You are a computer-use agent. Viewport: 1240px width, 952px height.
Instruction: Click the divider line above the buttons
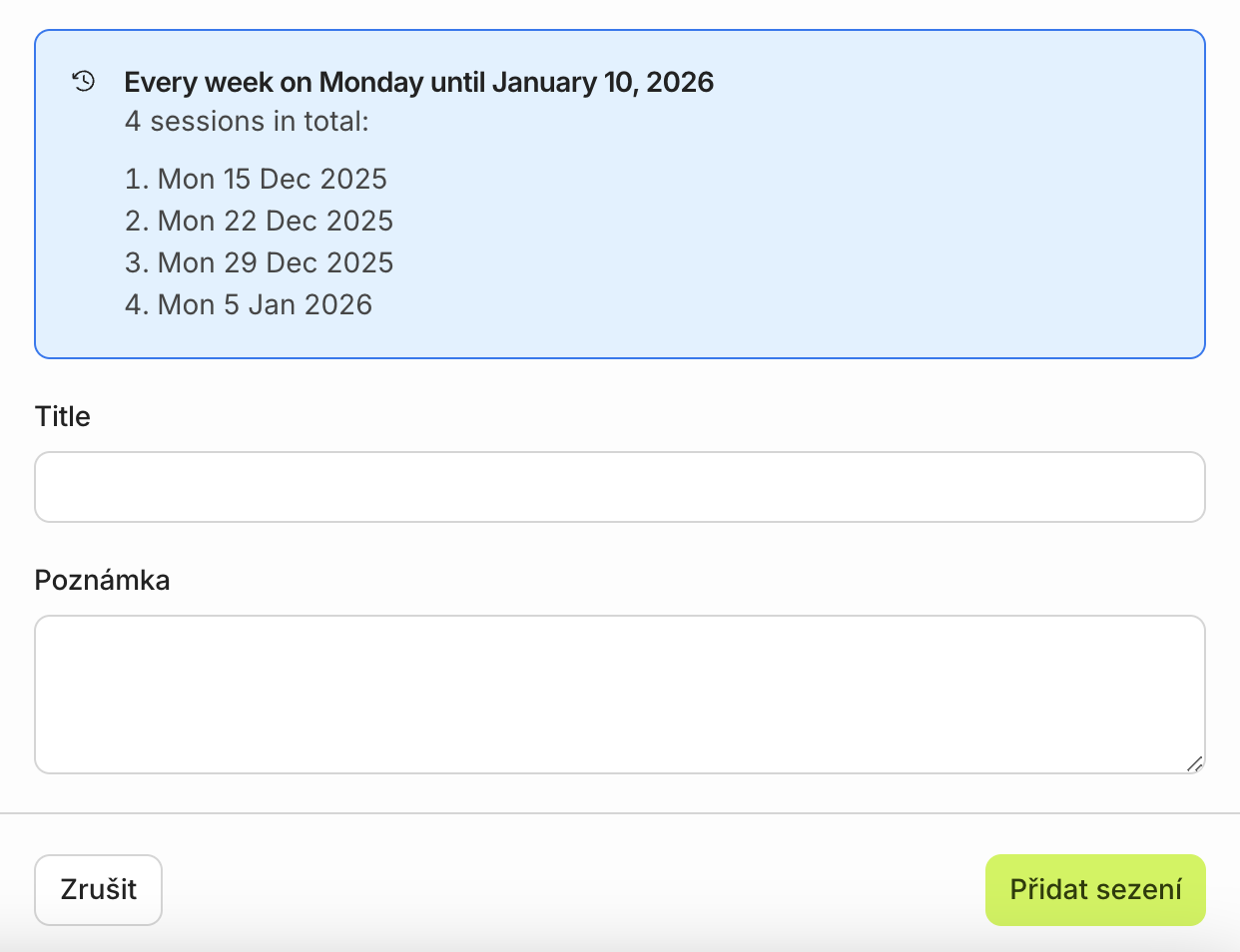(619, 813)
